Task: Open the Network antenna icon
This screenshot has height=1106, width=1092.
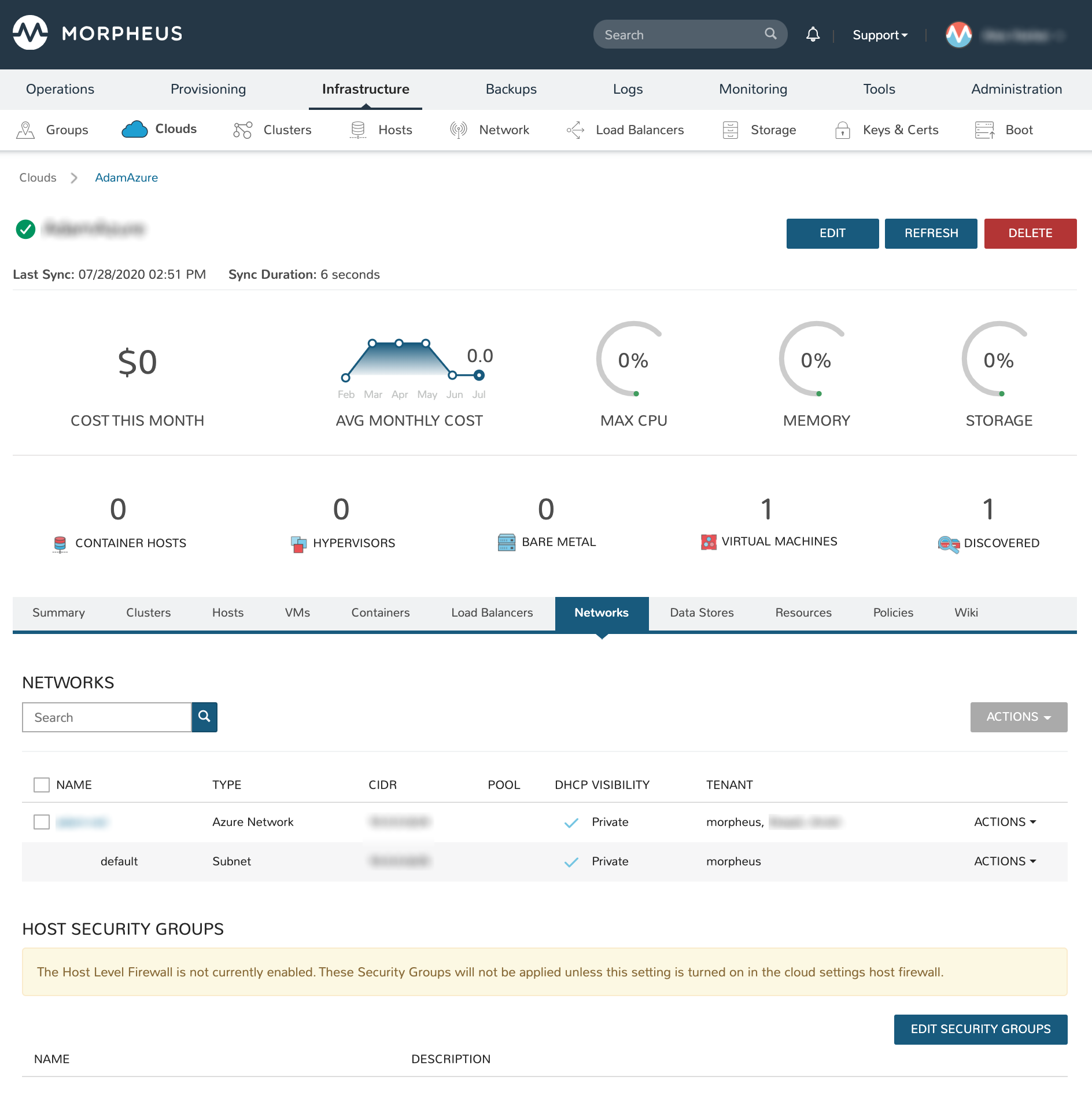Action: pyautogui.click(x=458, y=130)
